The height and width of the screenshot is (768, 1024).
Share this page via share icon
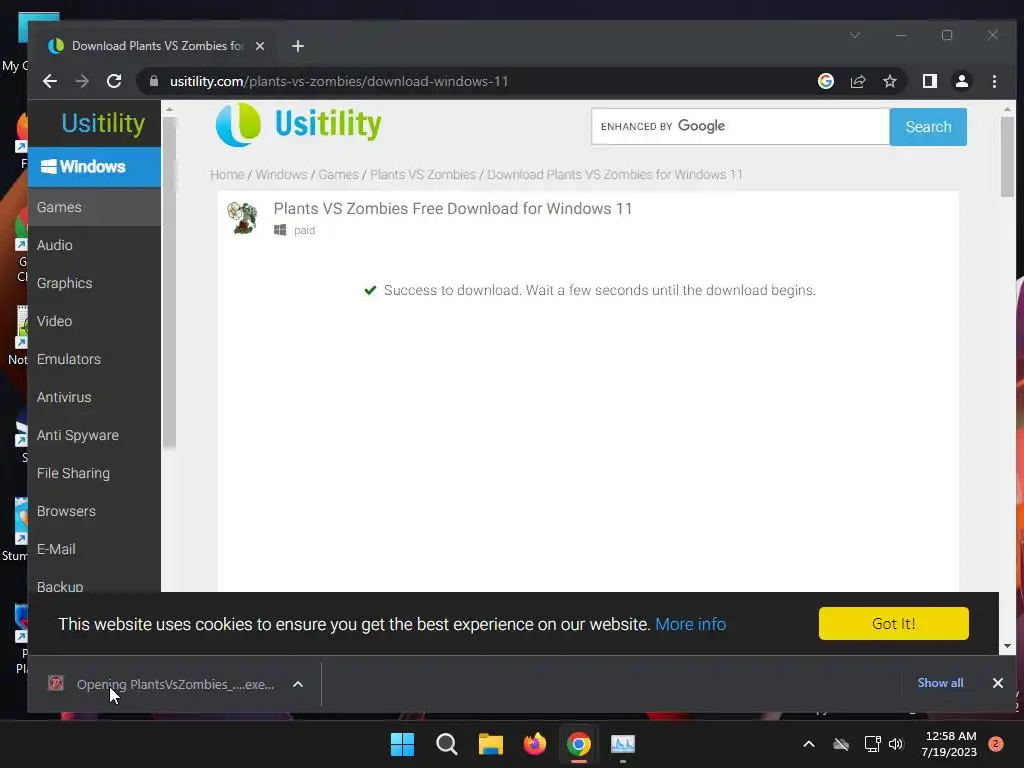[x=857, y=81]
